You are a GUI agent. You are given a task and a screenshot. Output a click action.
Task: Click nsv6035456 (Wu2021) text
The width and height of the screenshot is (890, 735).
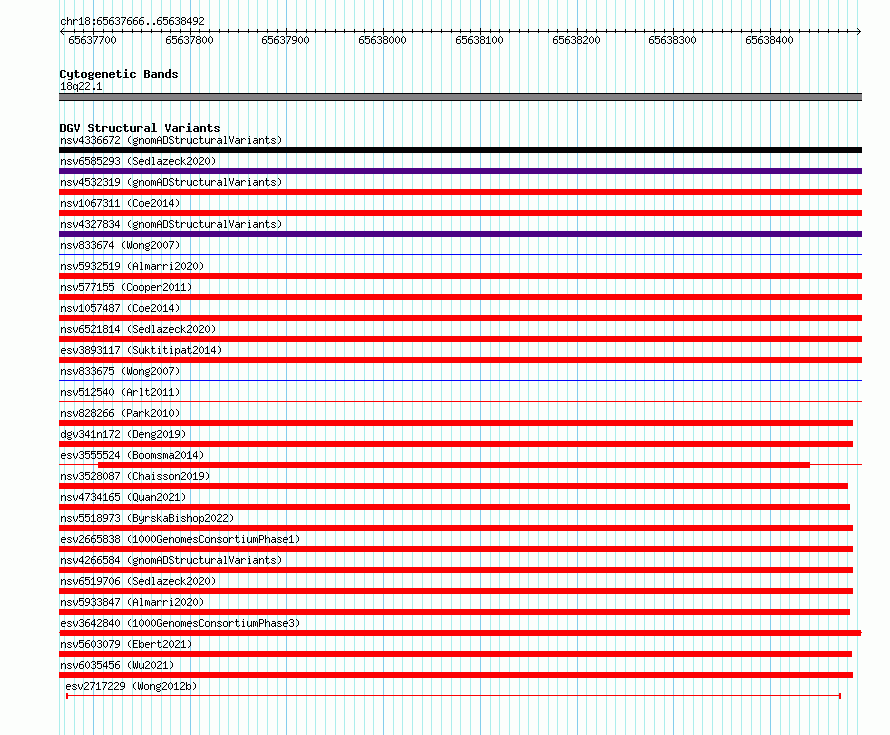coord(117,665)
